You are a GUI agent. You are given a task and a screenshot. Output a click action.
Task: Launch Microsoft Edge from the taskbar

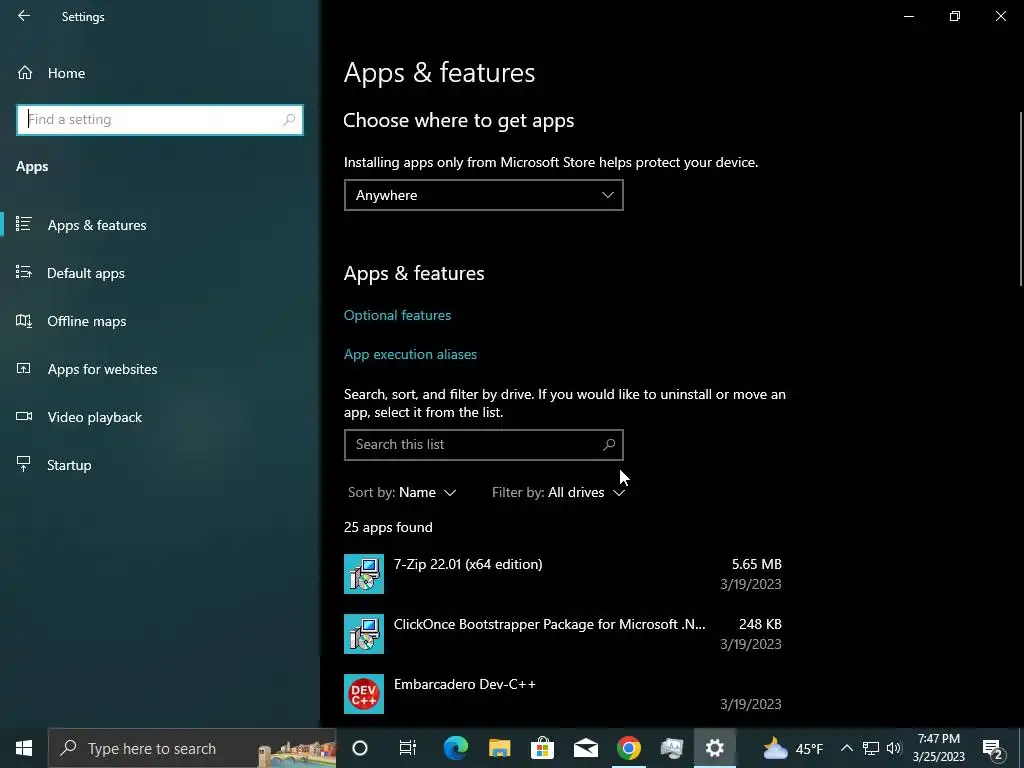click(455, 748)
